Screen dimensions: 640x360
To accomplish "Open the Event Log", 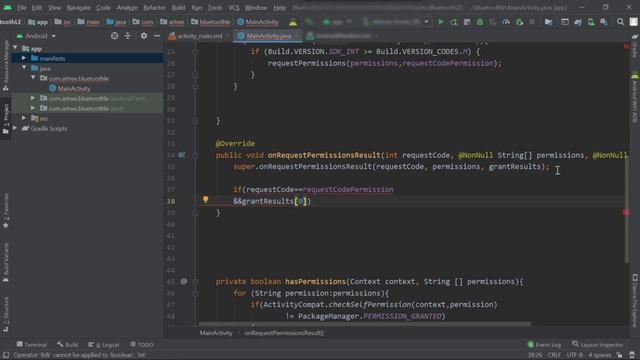I will [544, 345].
